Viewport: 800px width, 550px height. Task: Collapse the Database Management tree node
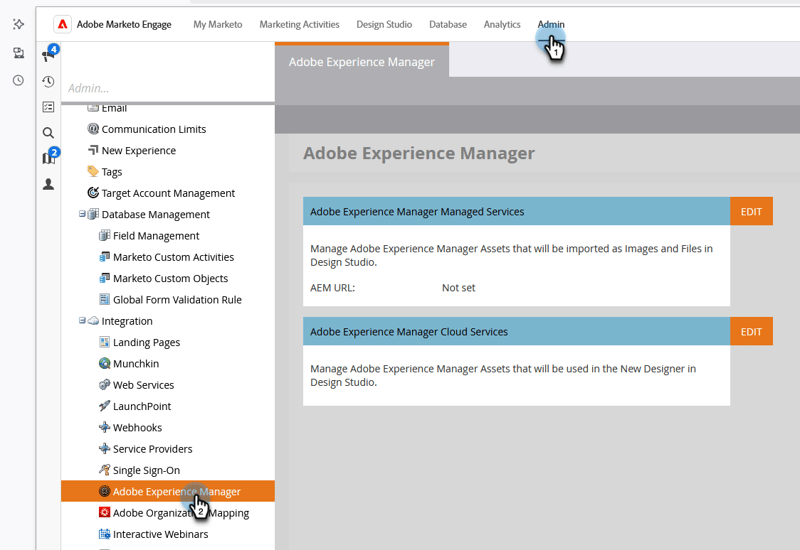[x=82, y=214]
